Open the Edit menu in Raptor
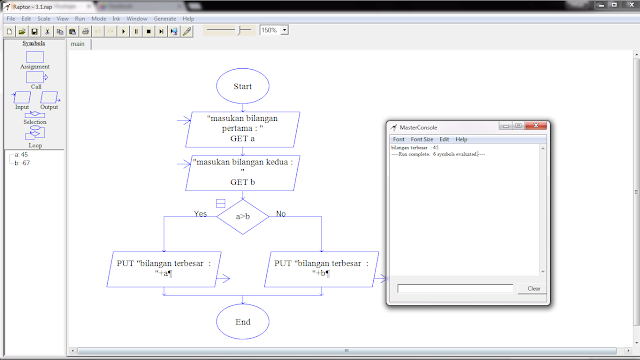The image size is (640, 360). click(26, 19)
